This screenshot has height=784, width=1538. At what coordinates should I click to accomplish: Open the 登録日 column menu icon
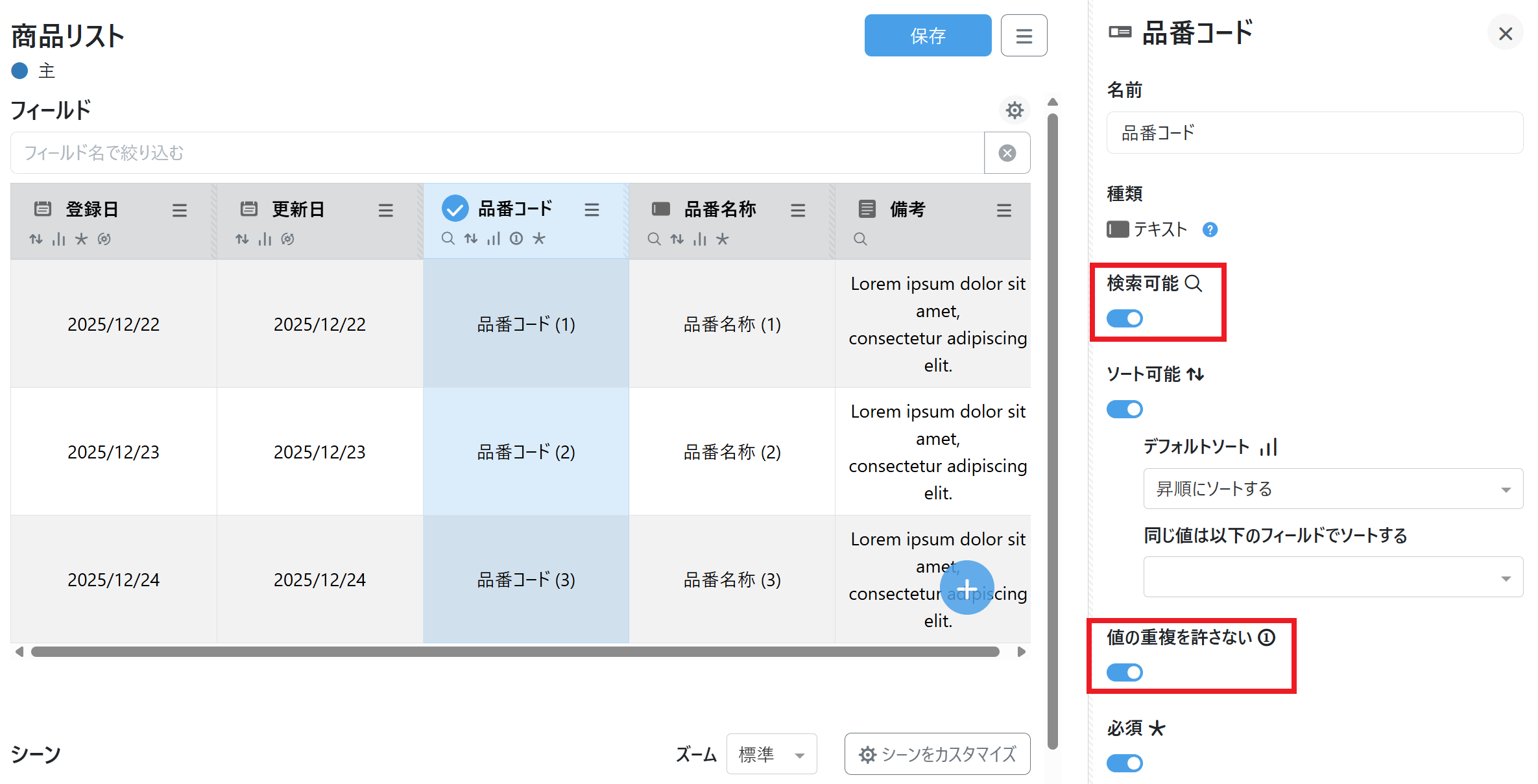tap(179, 210)
